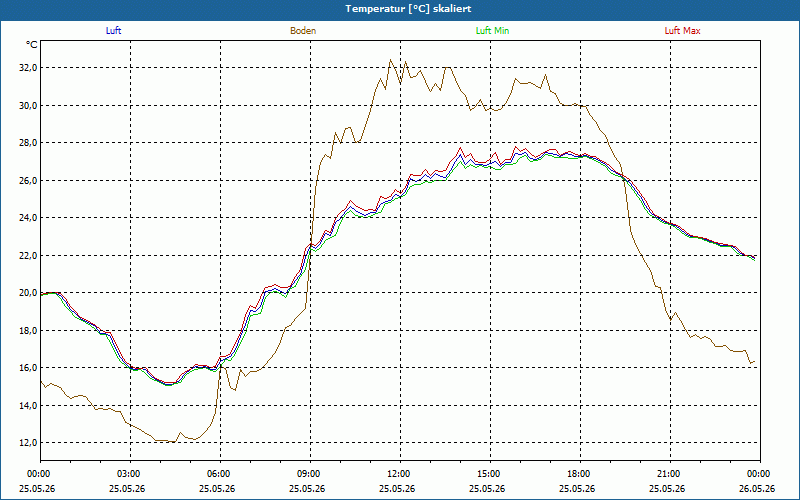Click the 32,0 y-axis value
This screenshot has height=500, width=800.
pos(28,68)
